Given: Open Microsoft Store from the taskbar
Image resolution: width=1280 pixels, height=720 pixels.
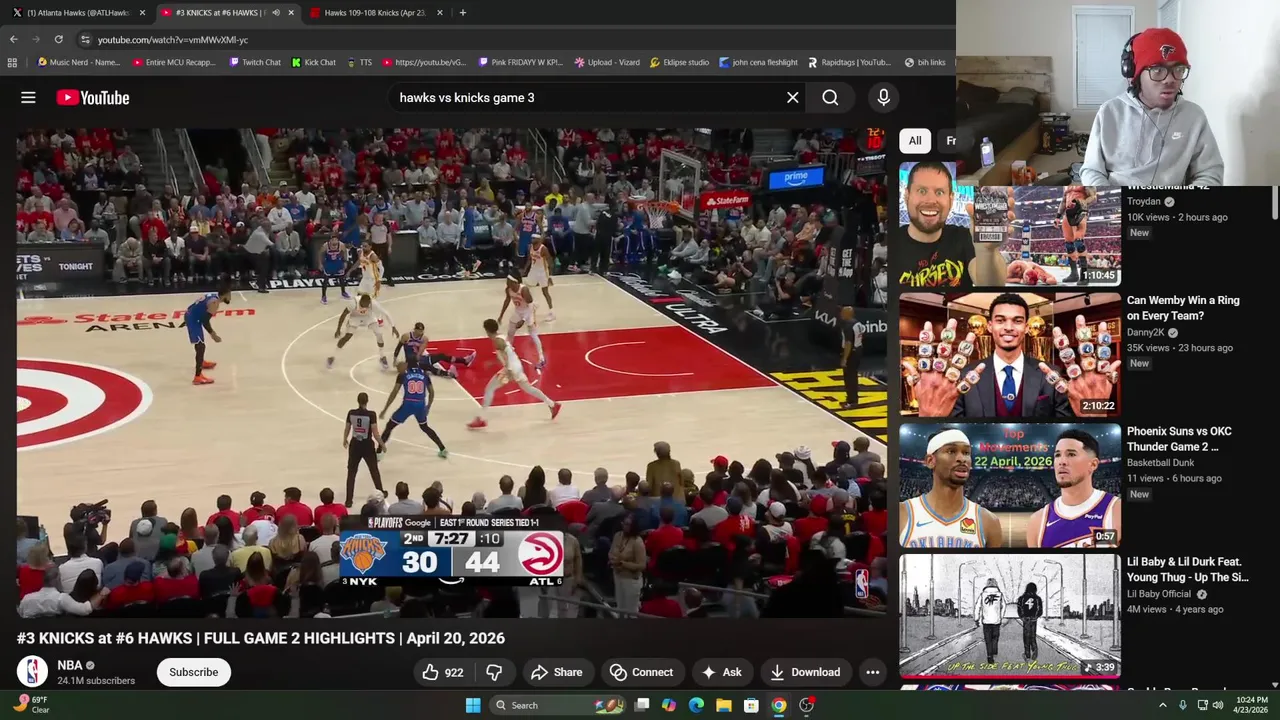Looking at the screenshot, I should [x=750, y=705].
